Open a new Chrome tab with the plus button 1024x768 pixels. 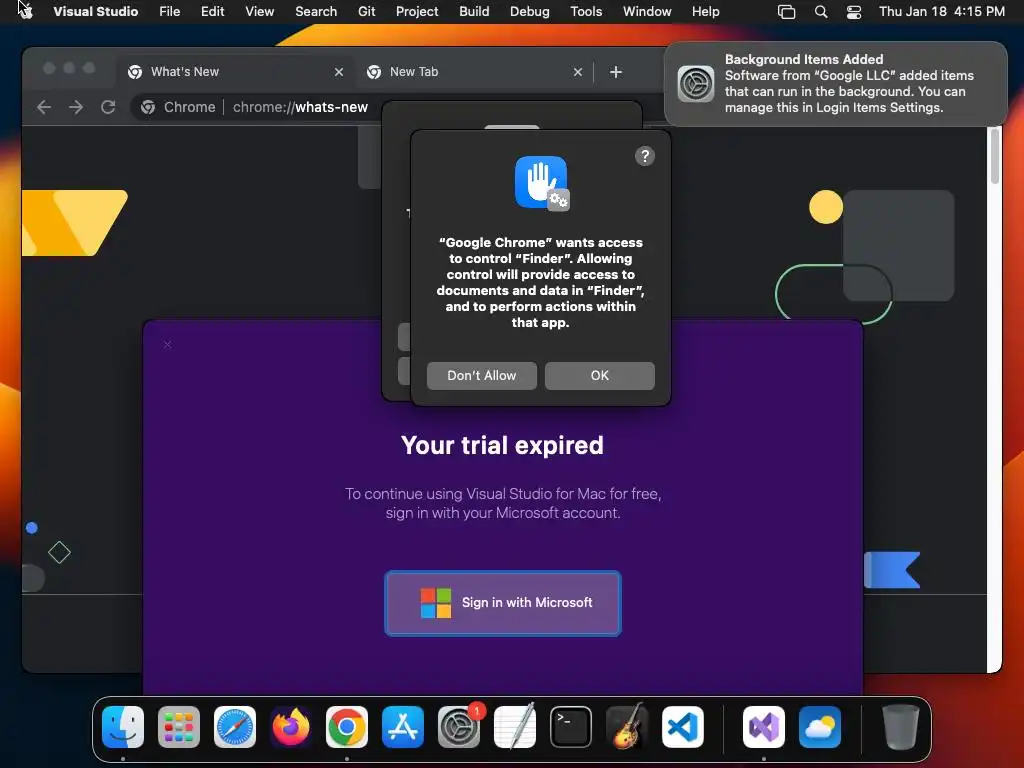point(616,72)
